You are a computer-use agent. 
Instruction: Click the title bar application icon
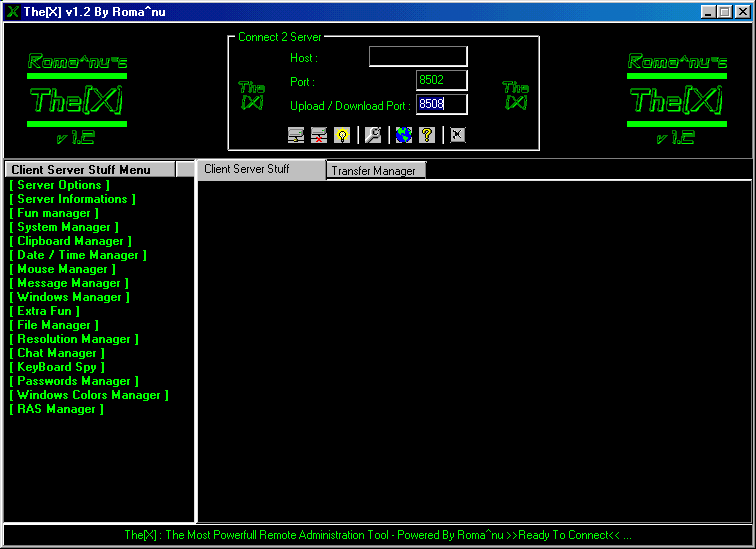12,11
